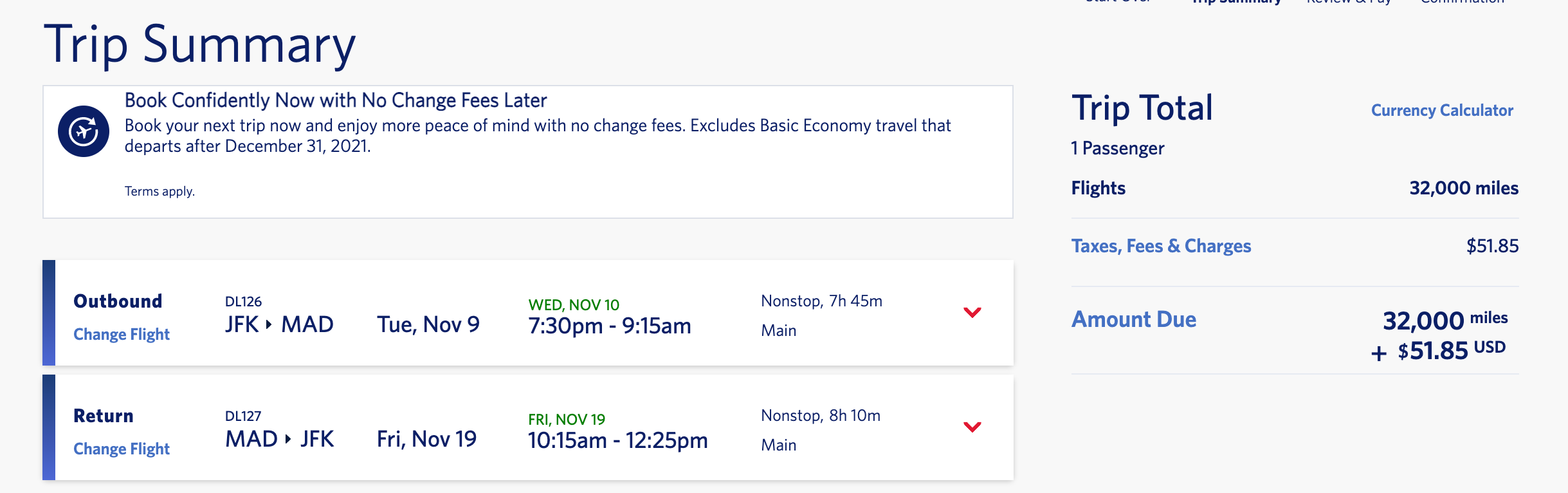The image size is (1568, 493).
Task: Select the Trip Summary step in progress bar
Action: [1236, 2]
